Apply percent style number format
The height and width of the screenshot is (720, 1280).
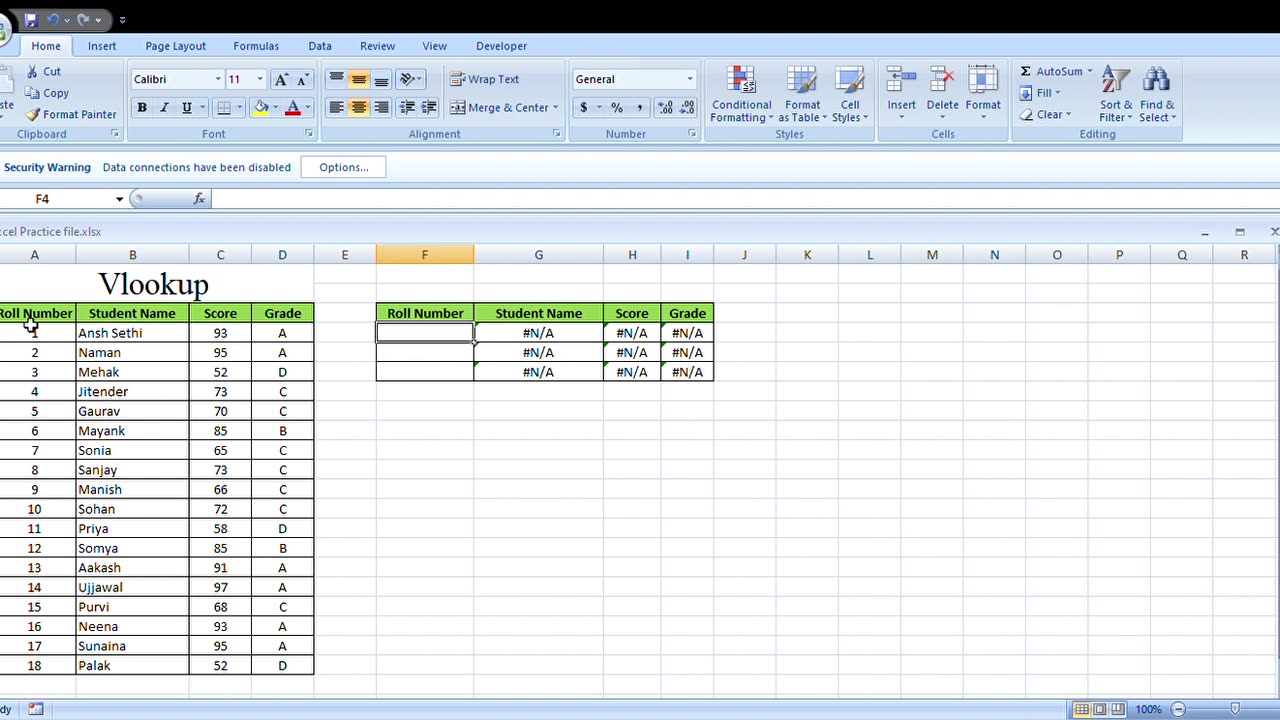(x=617, y=108)
